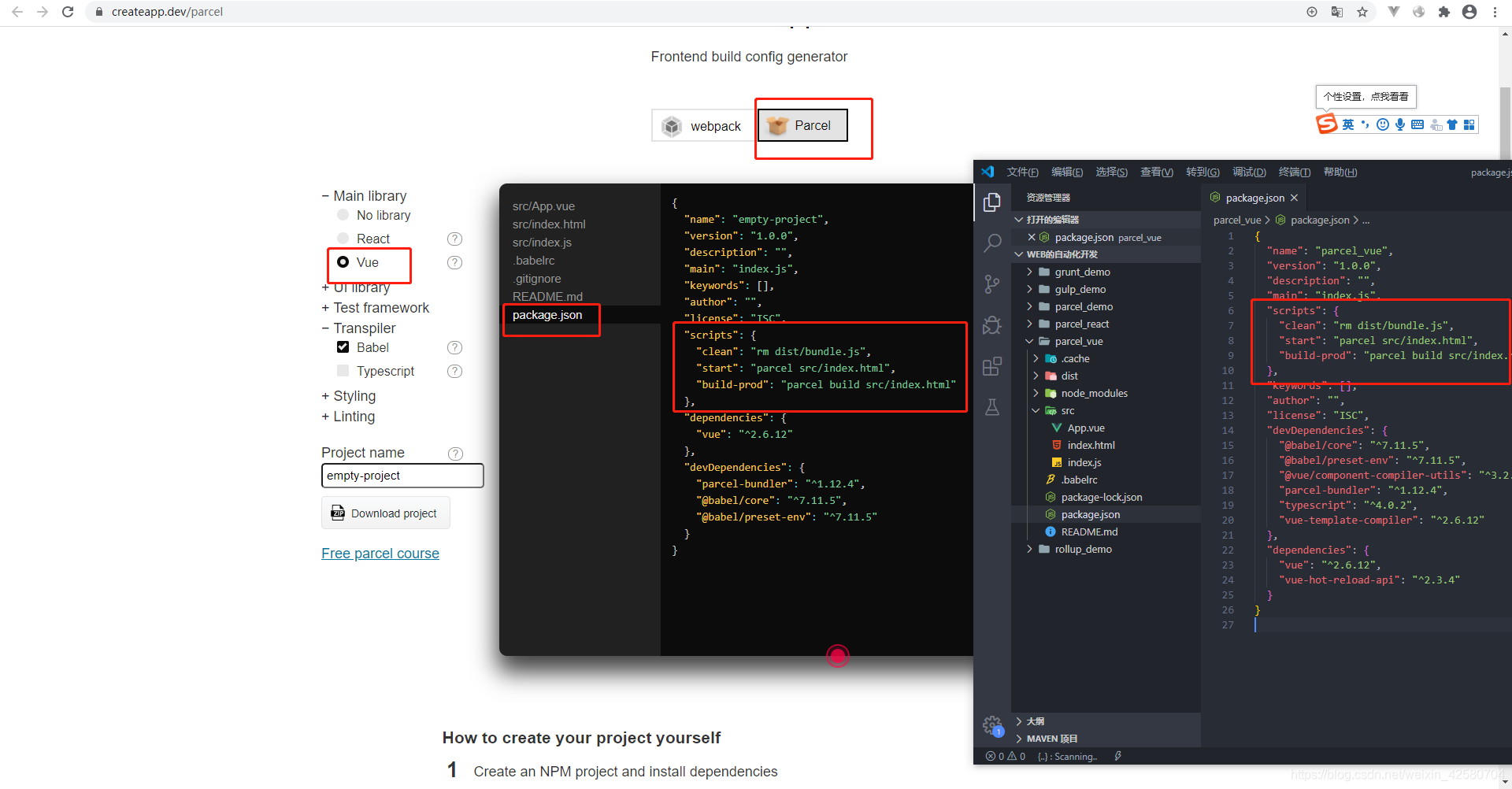Open the 选择(S) menu in VS Code
This screenshot has width=1512, height=789.
pyautogui.click(x=1111, y=172)
